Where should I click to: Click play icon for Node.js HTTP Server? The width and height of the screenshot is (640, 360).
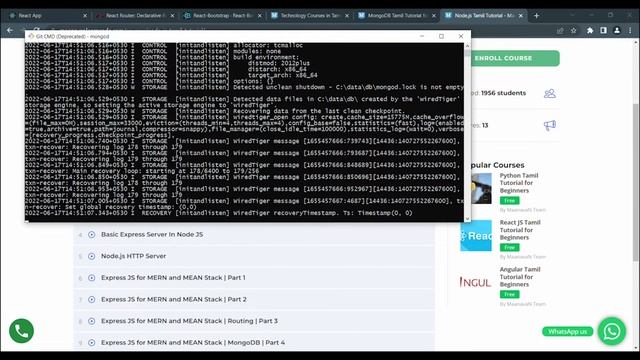click(x=91, y=256)
